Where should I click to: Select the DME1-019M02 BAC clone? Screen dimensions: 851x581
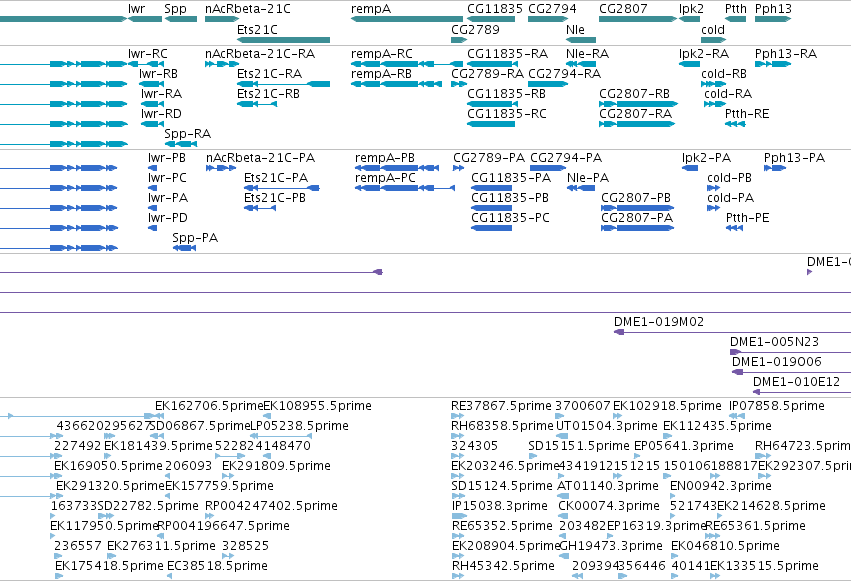click(732, 332)
